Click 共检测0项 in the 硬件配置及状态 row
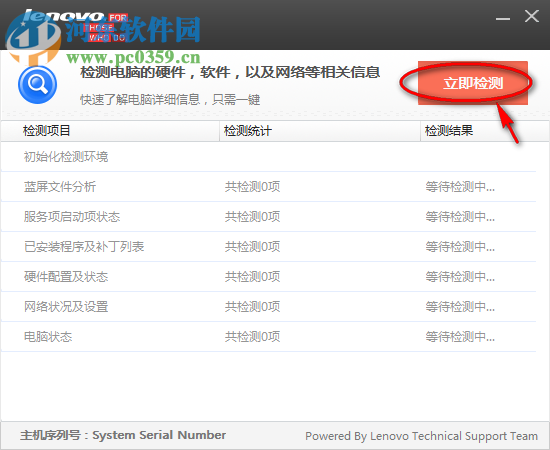This screenshot has width=550, height=450. 253,277
